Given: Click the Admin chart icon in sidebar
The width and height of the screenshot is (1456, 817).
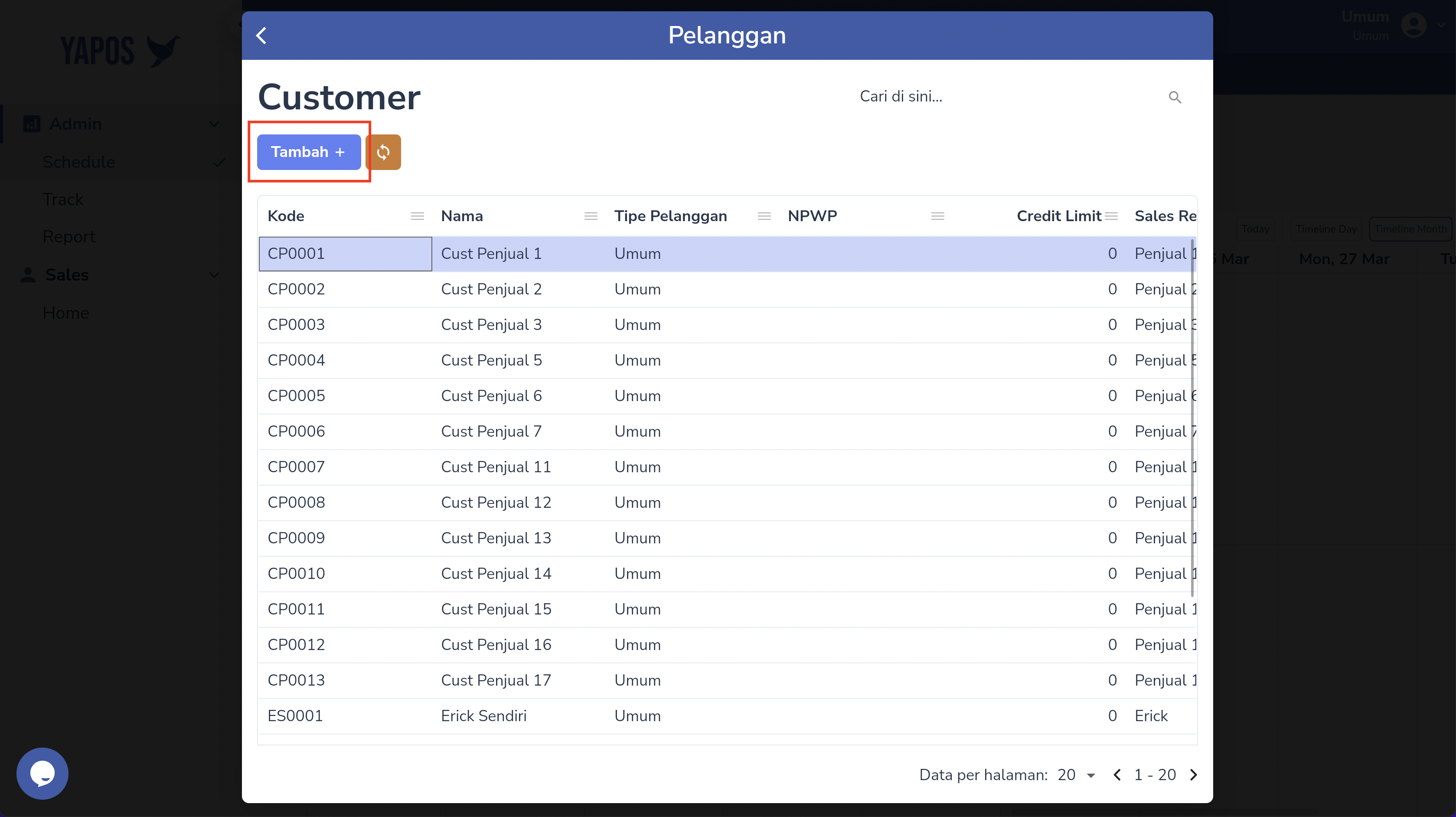Looking at the screenshot, I should tap(32, 124).
